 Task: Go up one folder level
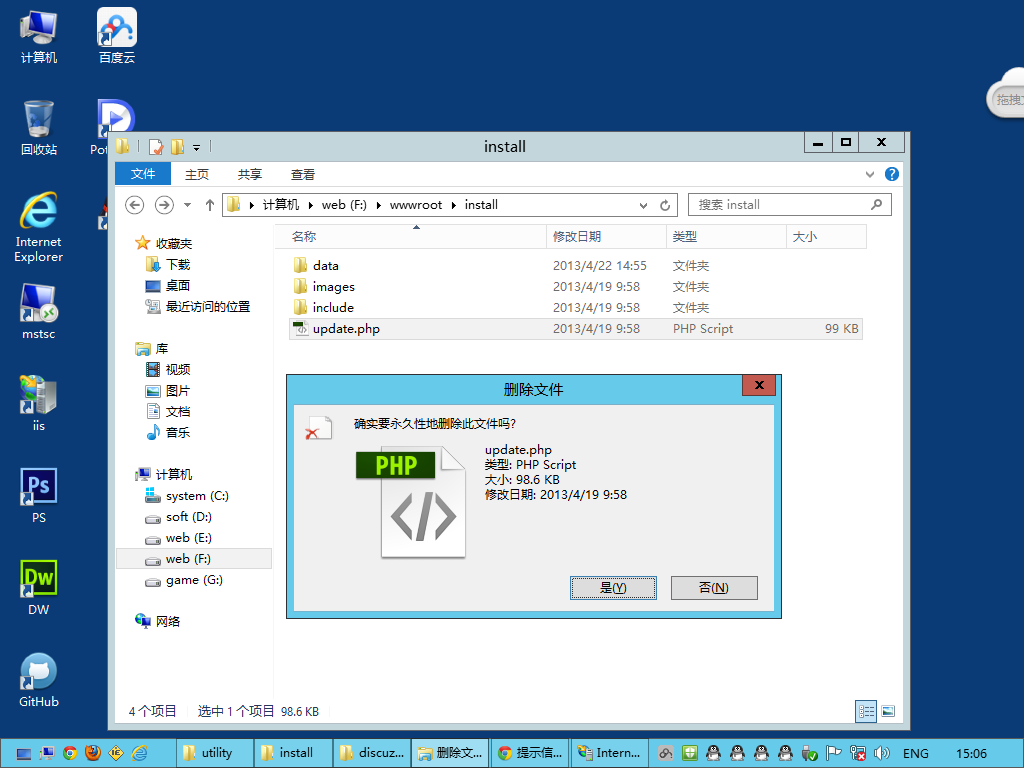point(210,205)
